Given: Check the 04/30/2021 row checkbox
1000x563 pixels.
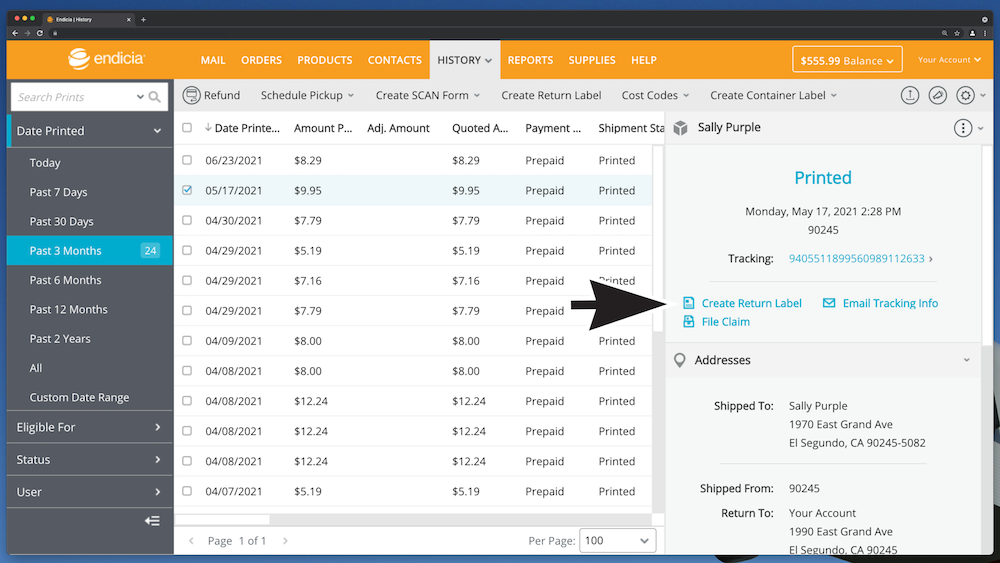Looking at the screenshot, I should click(187, 220).
